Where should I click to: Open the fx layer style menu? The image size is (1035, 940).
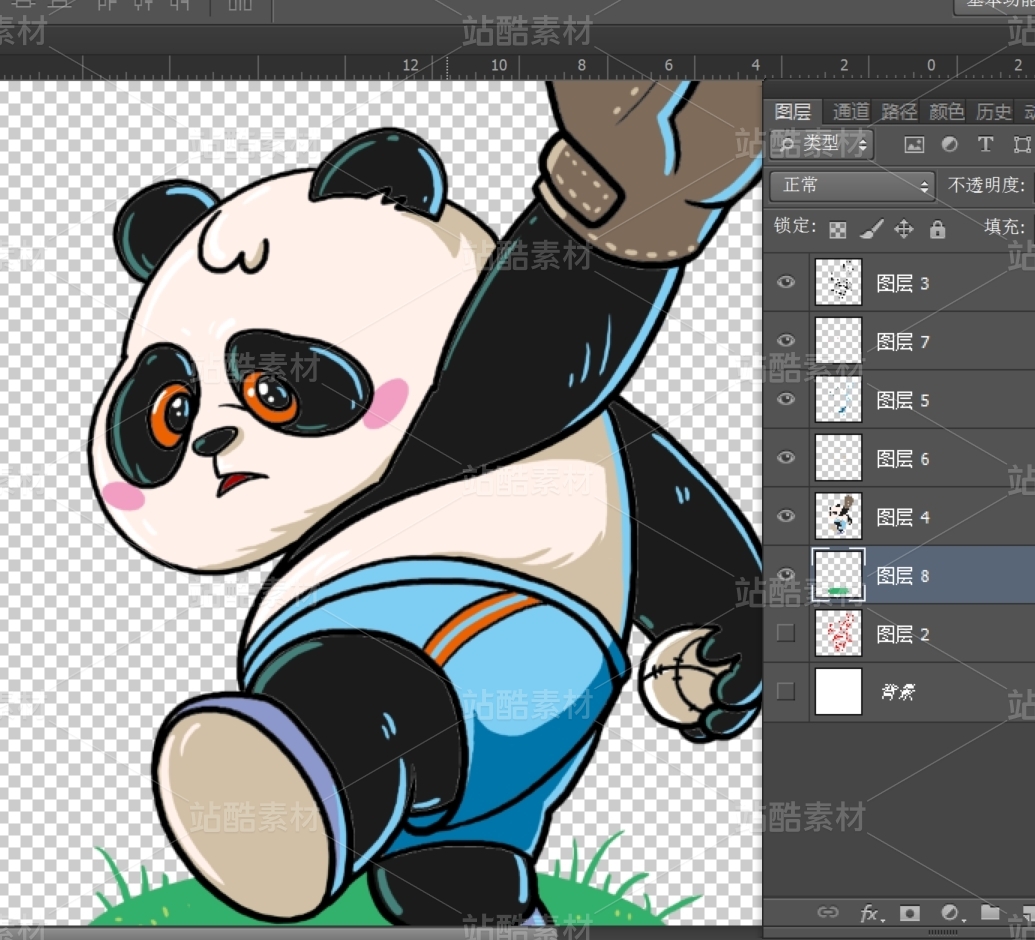(x=871, y=913)
